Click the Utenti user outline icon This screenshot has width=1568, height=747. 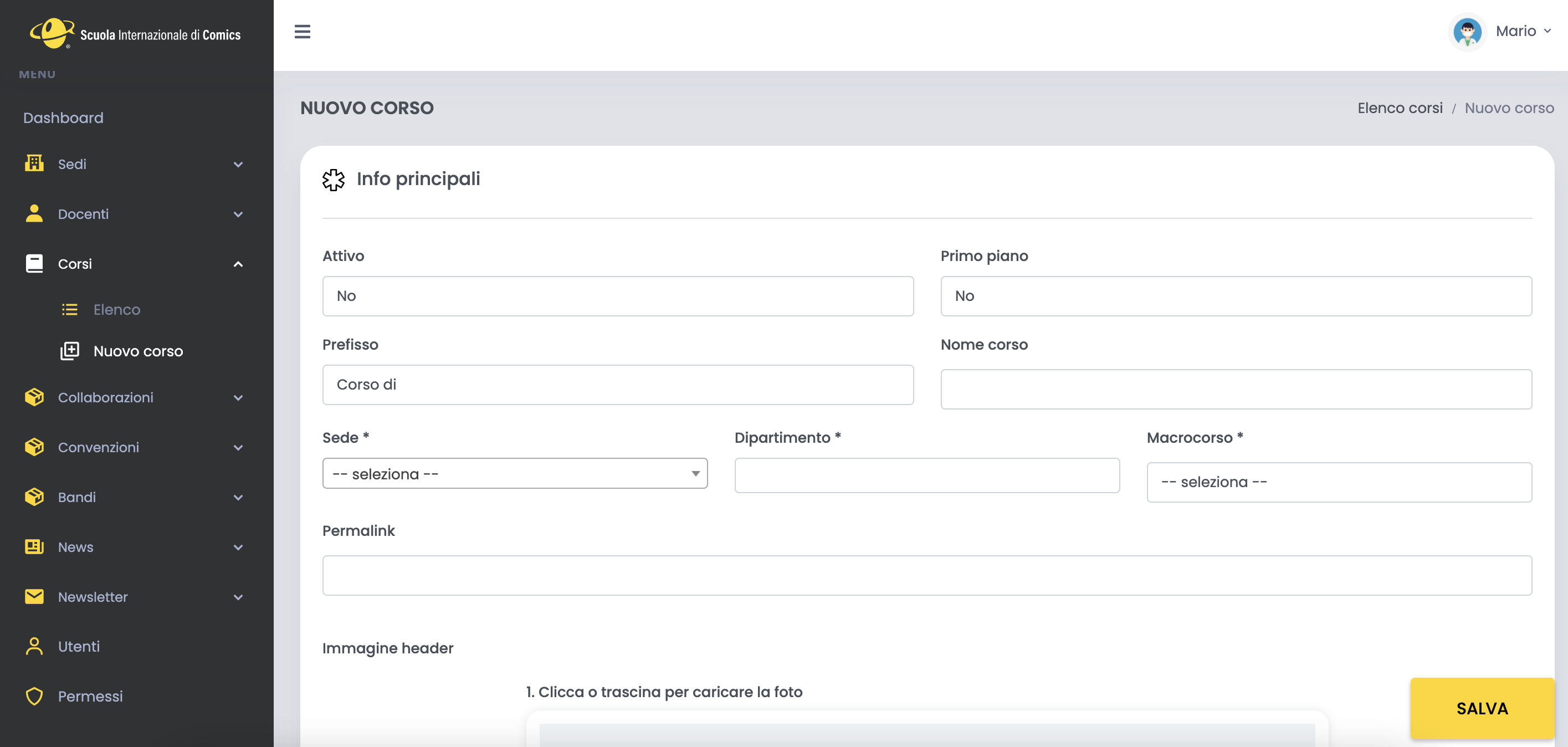click(34, 646)
